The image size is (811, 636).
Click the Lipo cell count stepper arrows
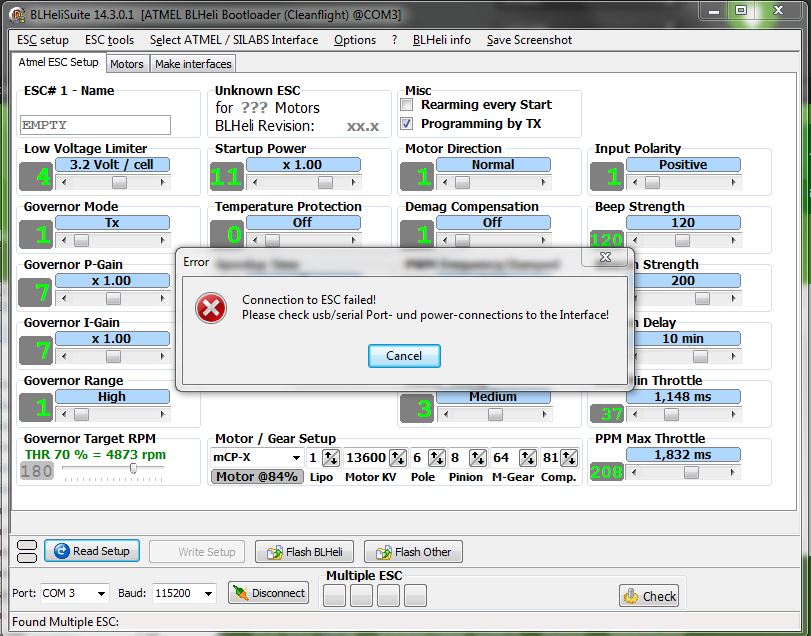point(328,458)
